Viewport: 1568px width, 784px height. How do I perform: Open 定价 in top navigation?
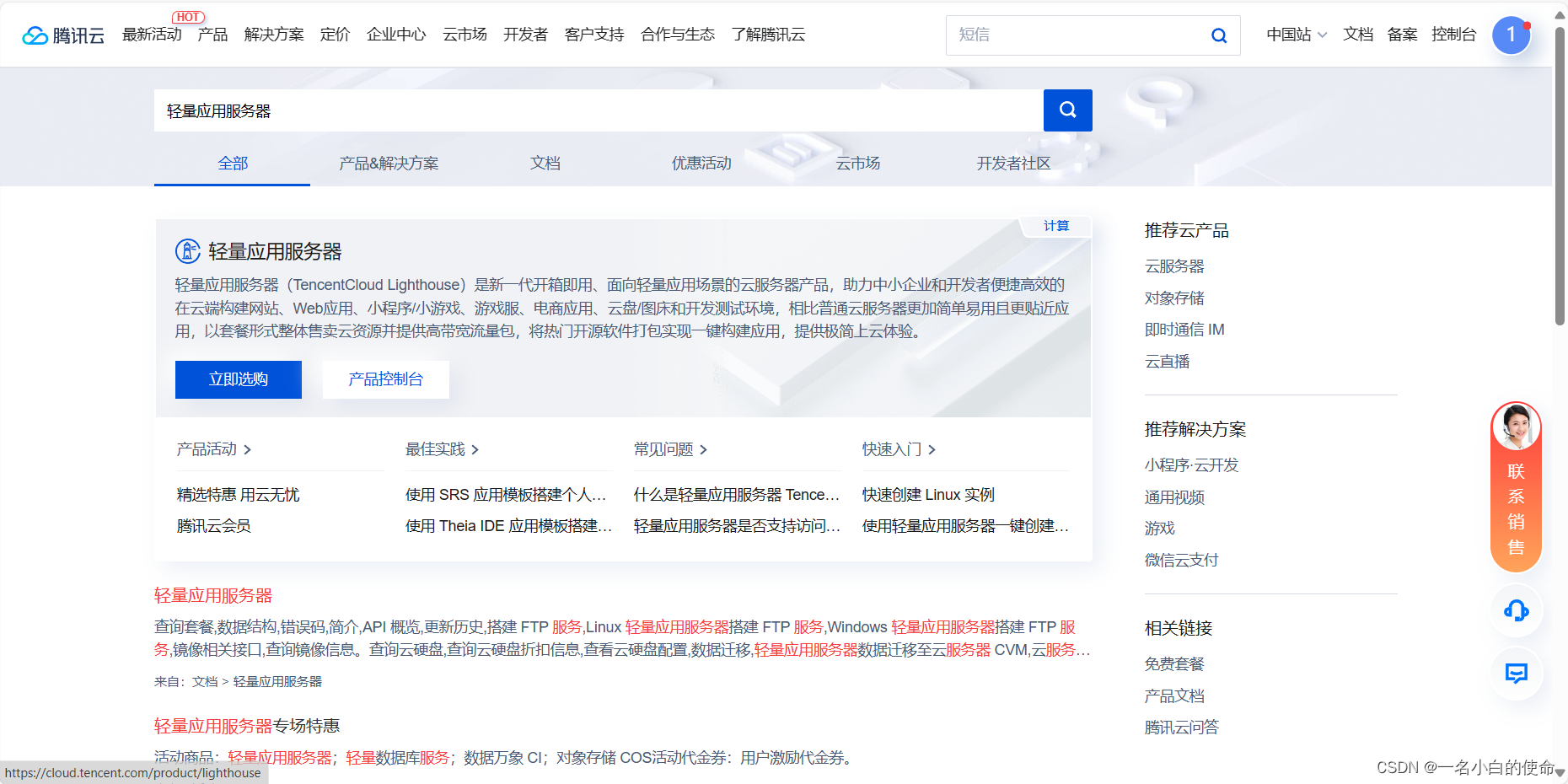335,35
